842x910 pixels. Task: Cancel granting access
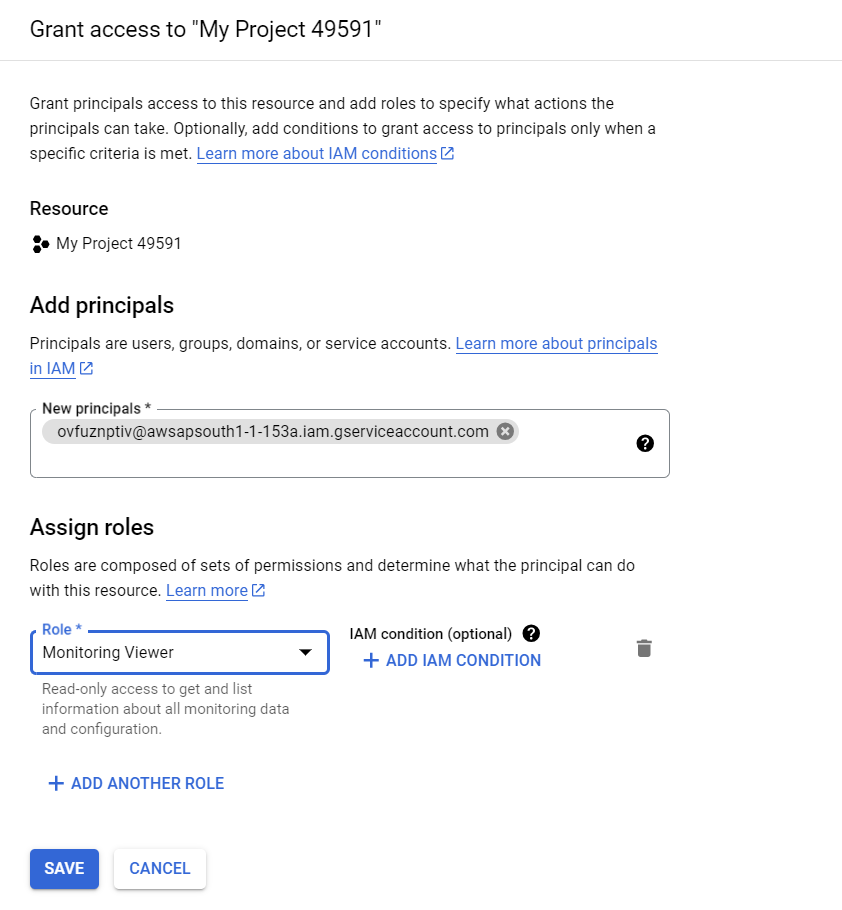pyautogui.click(x=160, y=868)
